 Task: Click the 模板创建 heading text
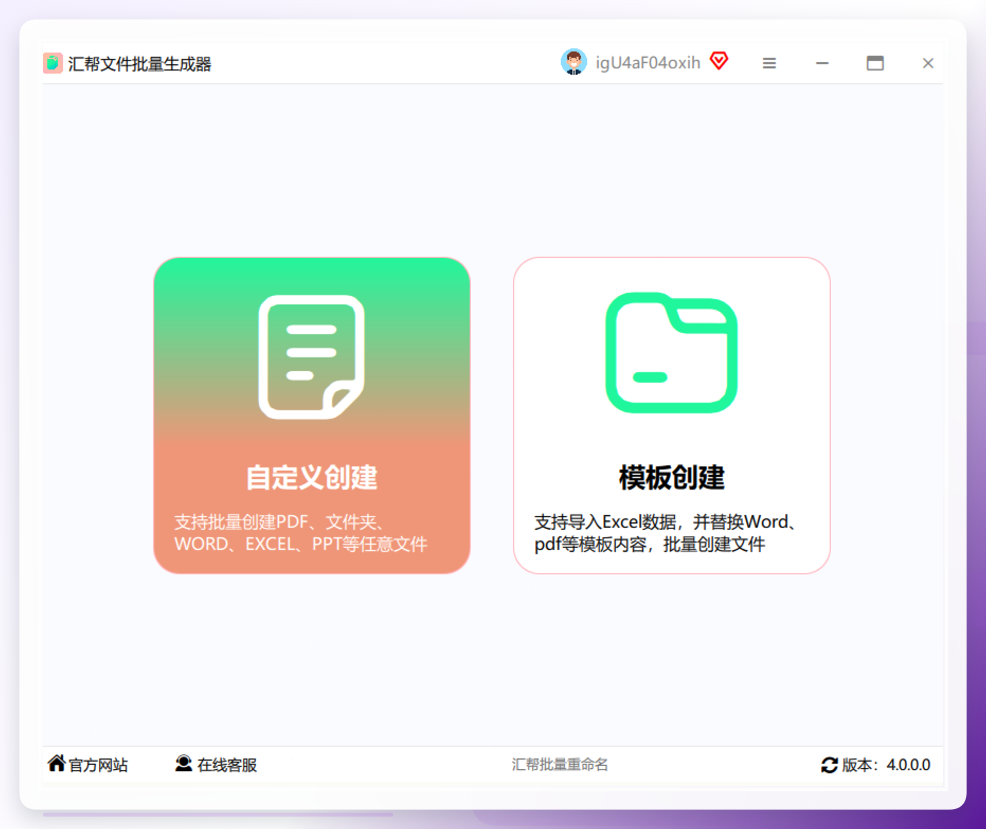(672, 477)
